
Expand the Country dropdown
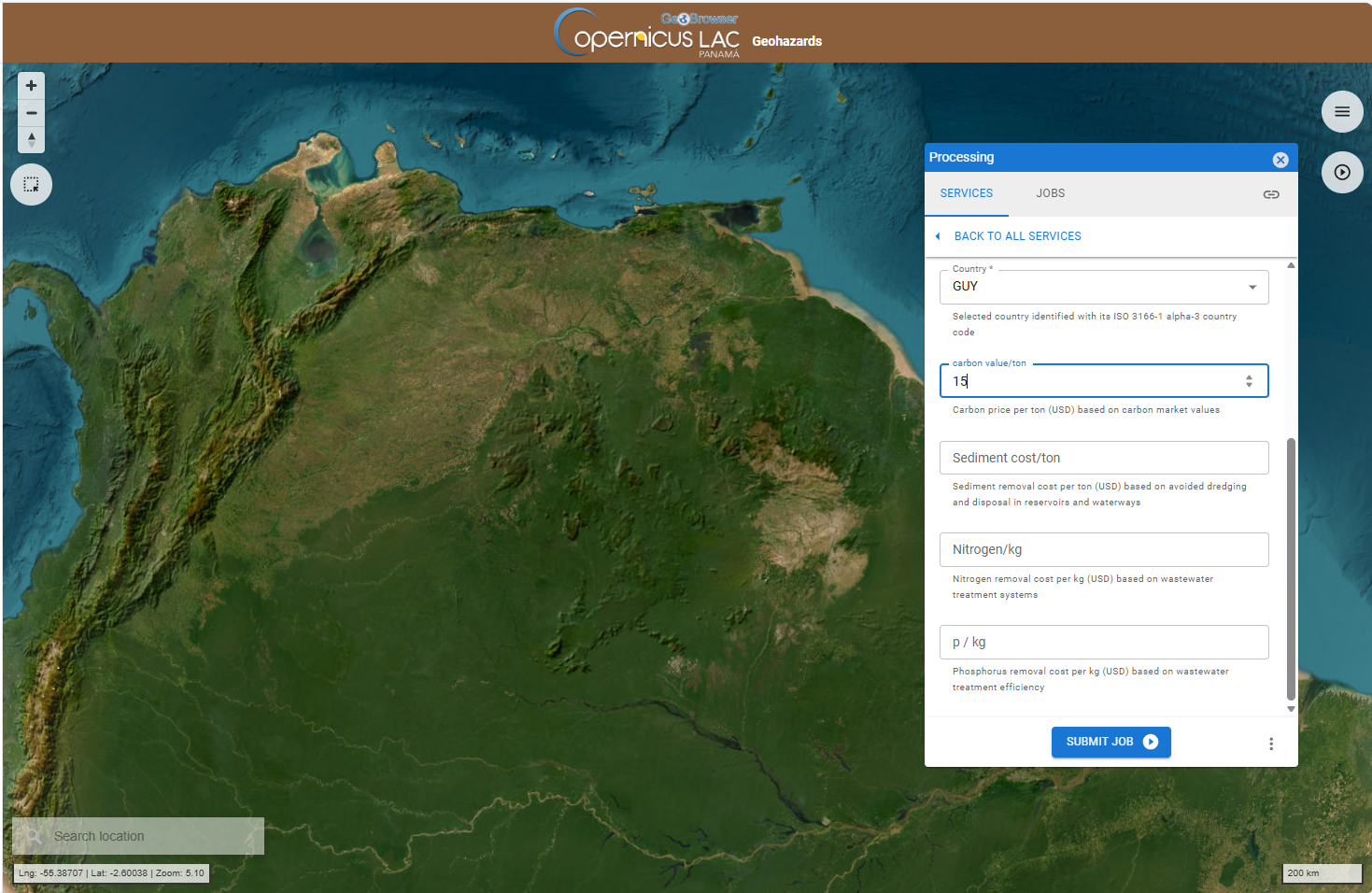click(x=1252, y=287)
